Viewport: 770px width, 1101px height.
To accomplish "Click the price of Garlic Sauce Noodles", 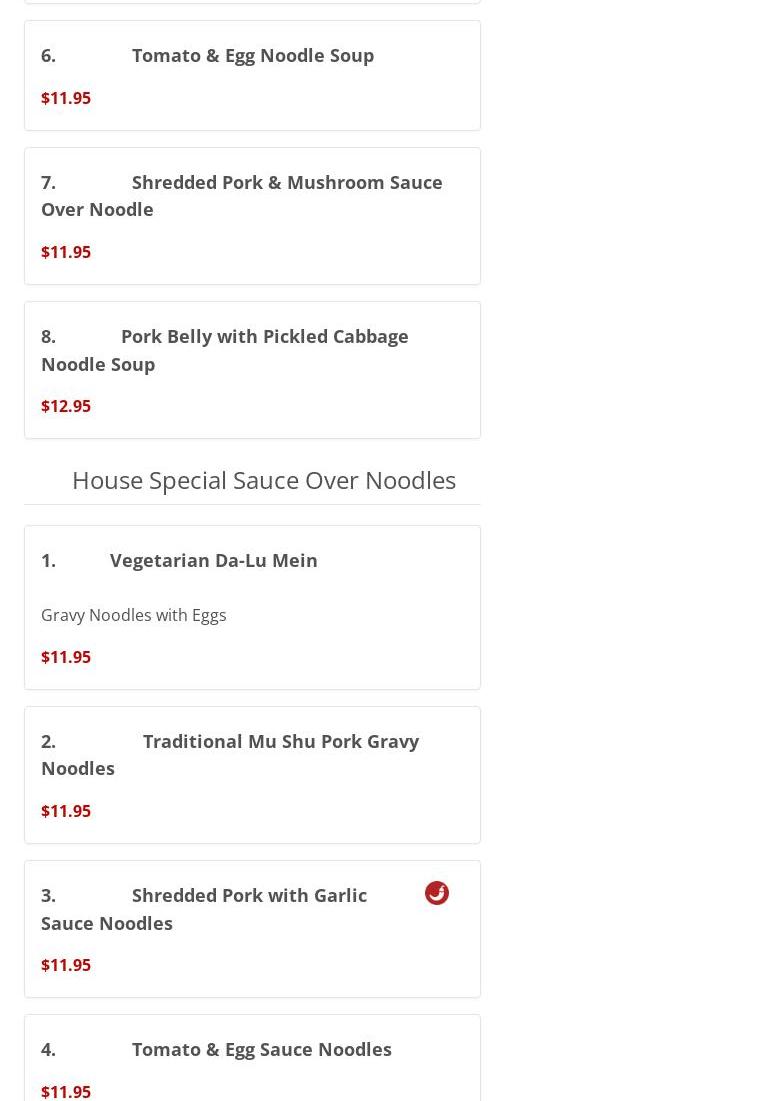I will pyautogui.click(x=66, y=965).
